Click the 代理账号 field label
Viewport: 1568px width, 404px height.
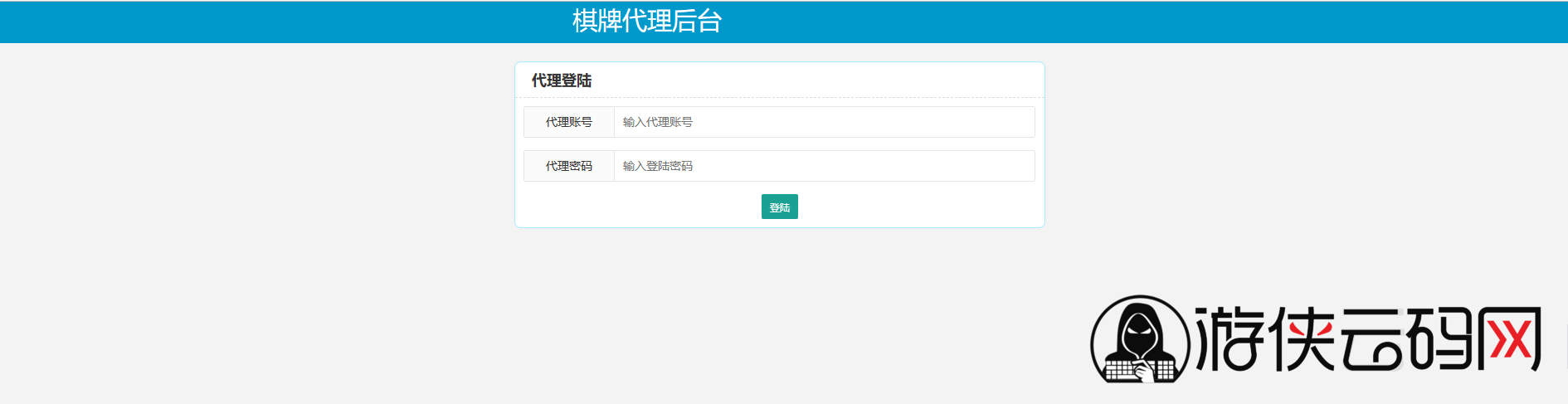click(x=569, y=122)
